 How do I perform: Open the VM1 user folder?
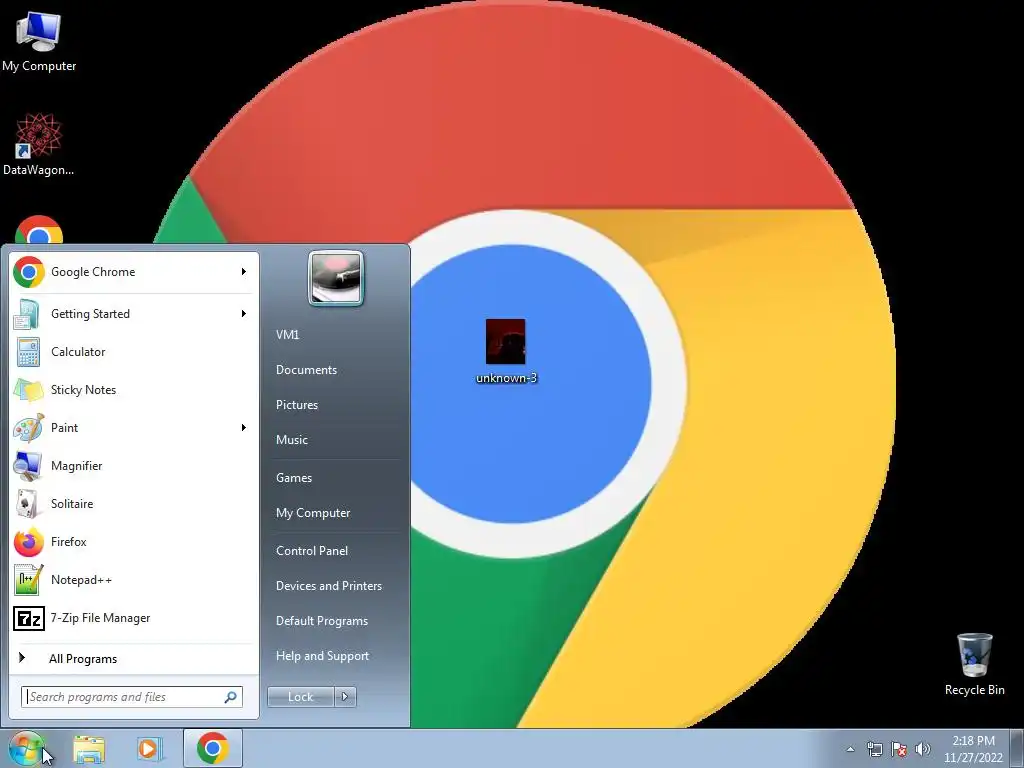coord(287,334)
